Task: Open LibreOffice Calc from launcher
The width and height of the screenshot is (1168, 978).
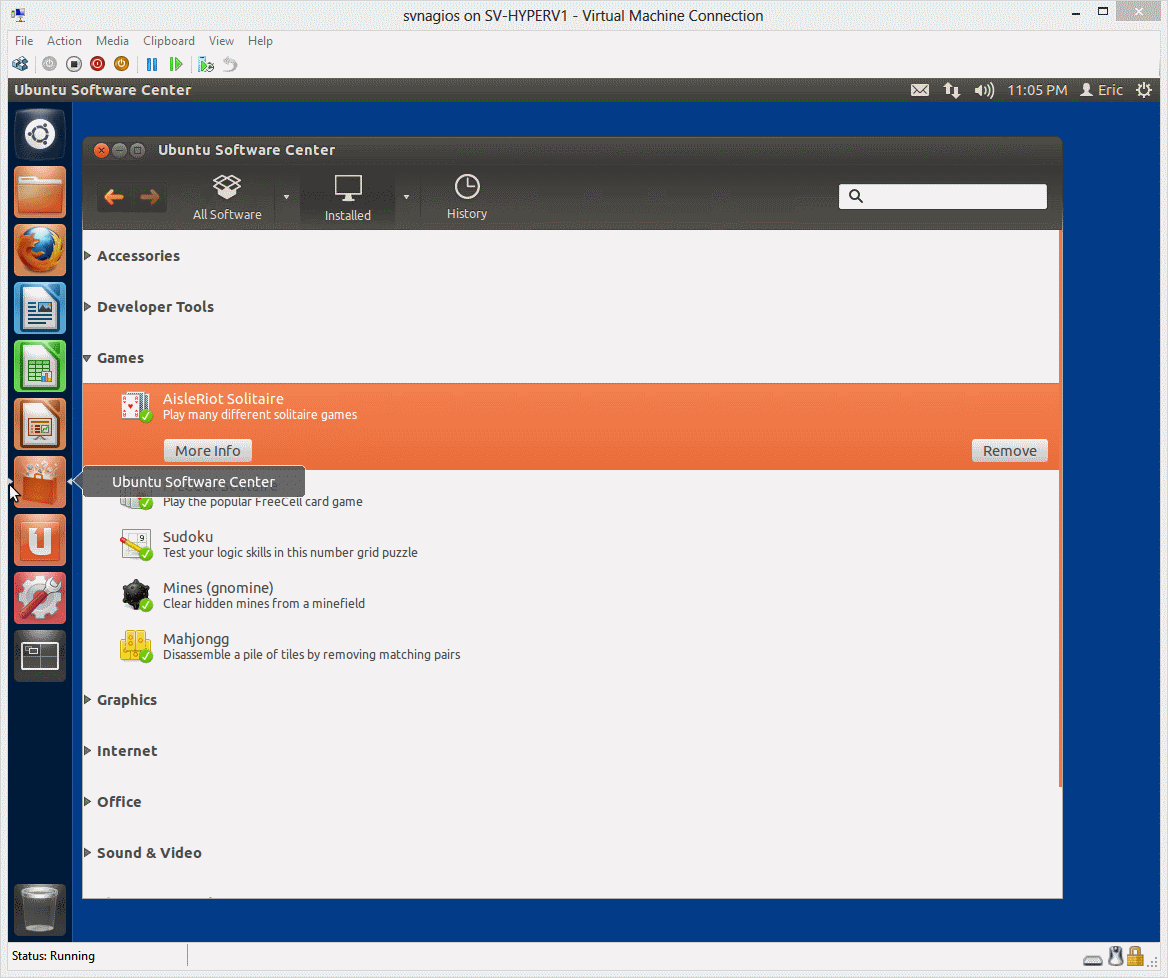Action: pos(39,366)
